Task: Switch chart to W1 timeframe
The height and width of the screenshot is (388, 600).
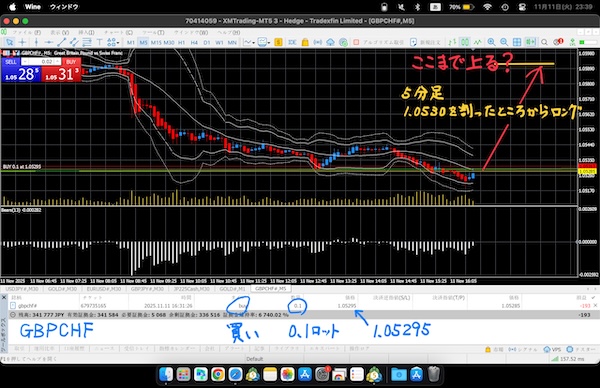Action: point(219,42)
